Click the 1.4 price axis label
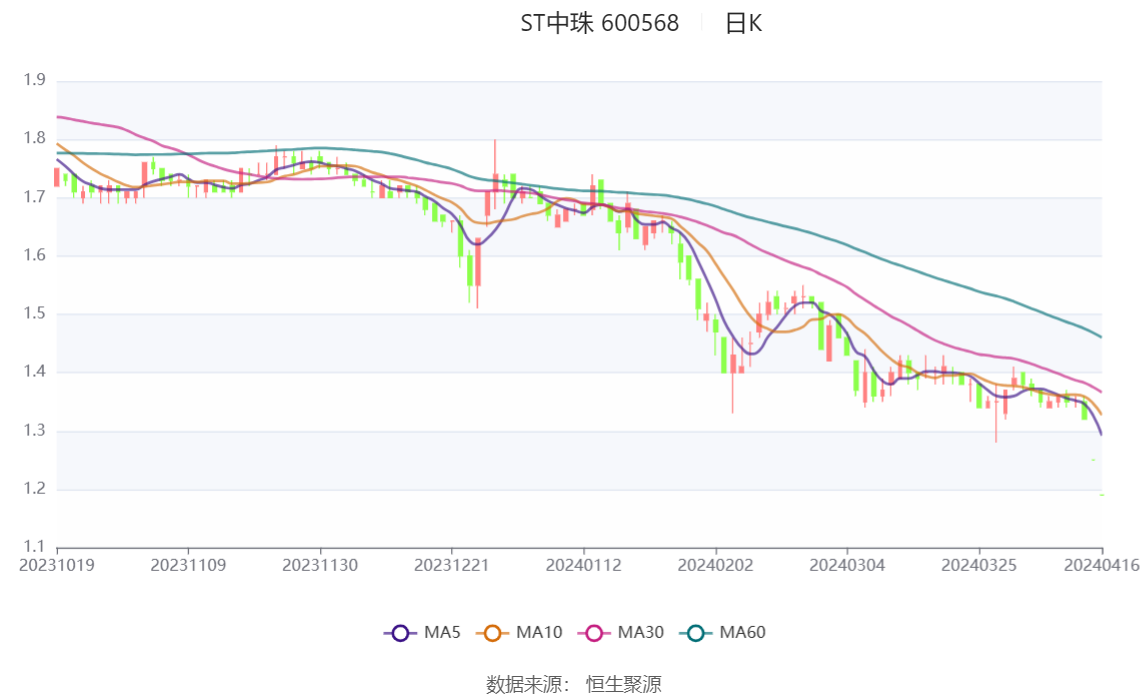The image size is (1148, 699). pyautogui.click(x=34, y=372)
